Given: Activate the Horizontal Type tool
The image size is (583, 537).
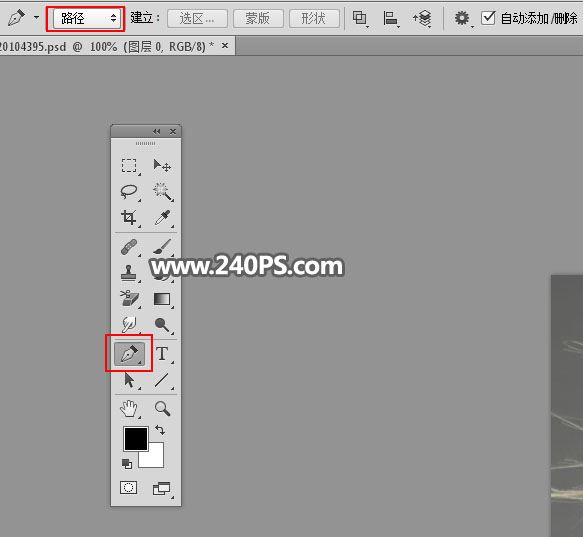Looking at the screenshot, I should pyautogui.click(x=162, y=354).
